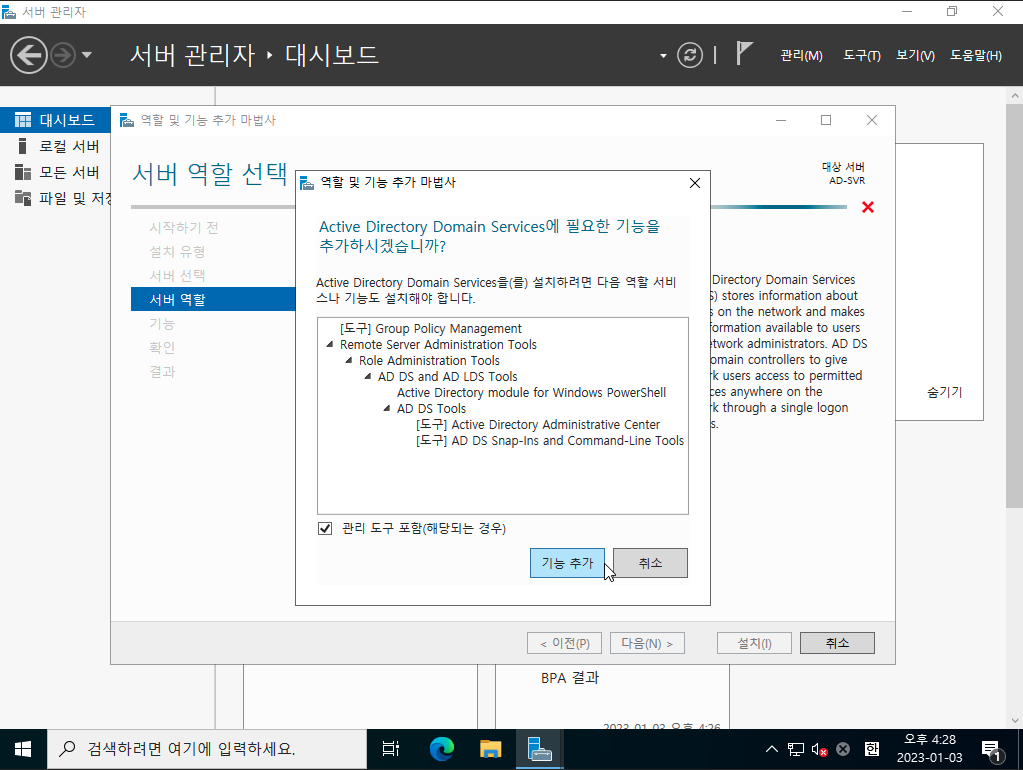This screenshot has width=1023, height=770.
Task: Open Task View on the taskbar
Action: pyautogui.click(x=390, y=749)
